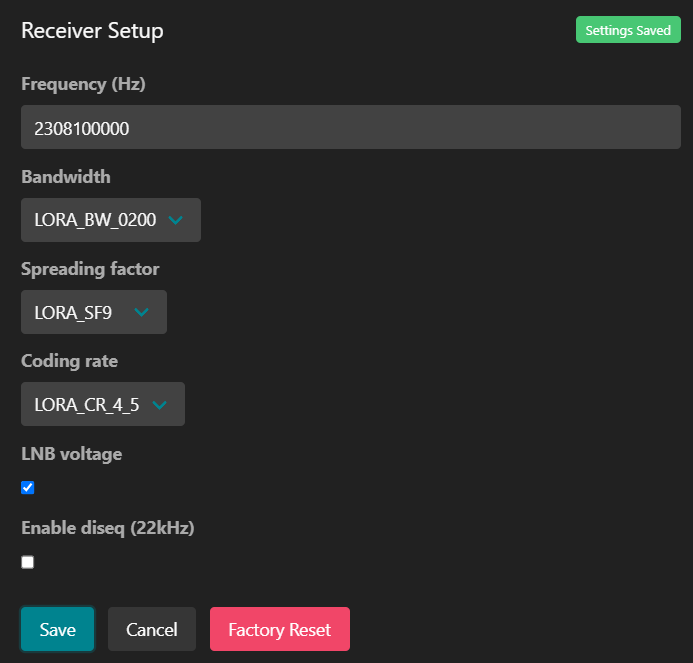Open the LORA_CR_4_5 coding rate dropdown
Image resolution: width=693 pixels, height=663 pixels.
tap(103, 404)
